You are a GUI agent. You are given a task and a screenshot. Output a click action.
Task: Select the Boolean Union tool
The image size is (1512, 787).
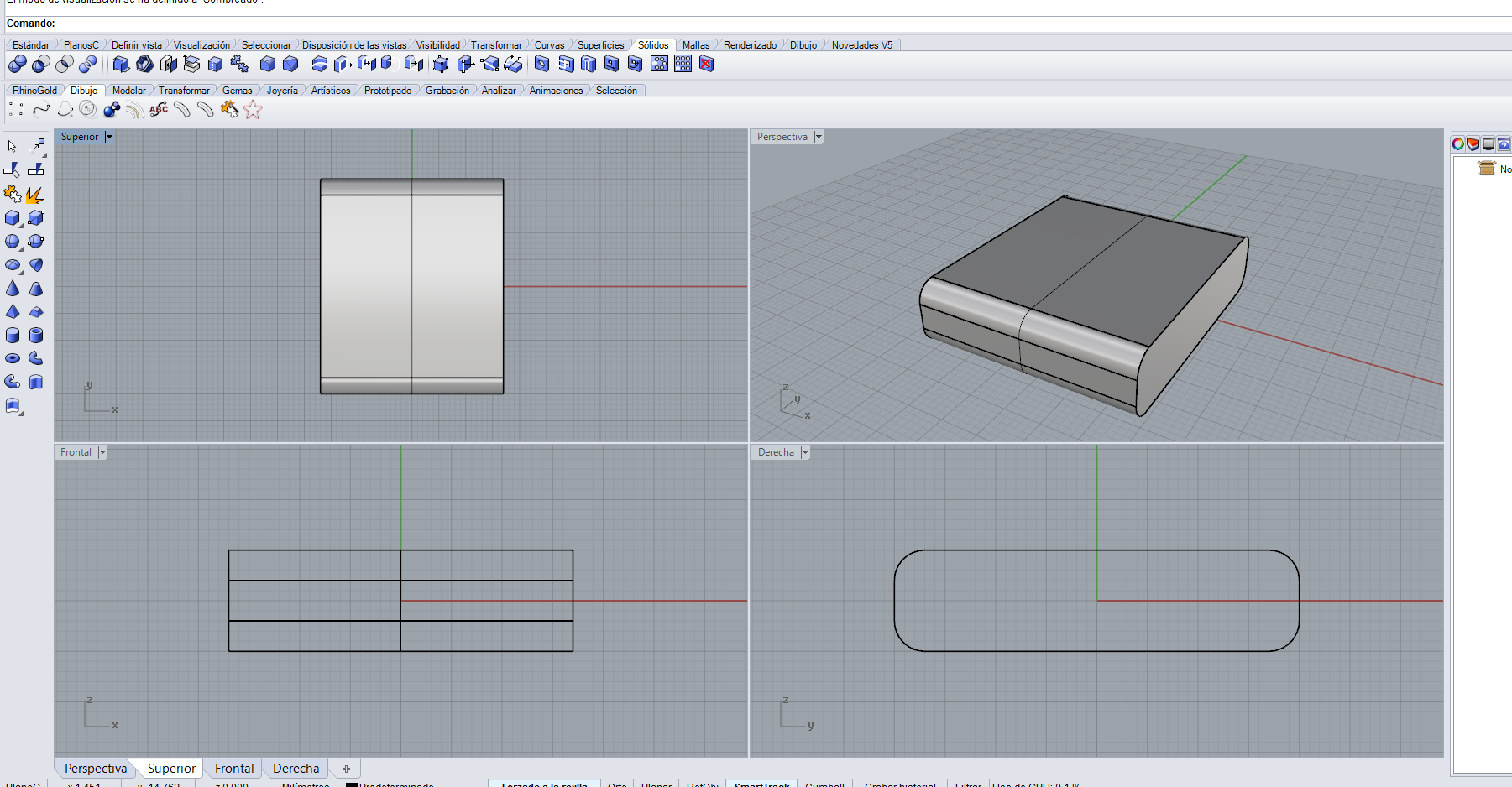pos(17,64)
